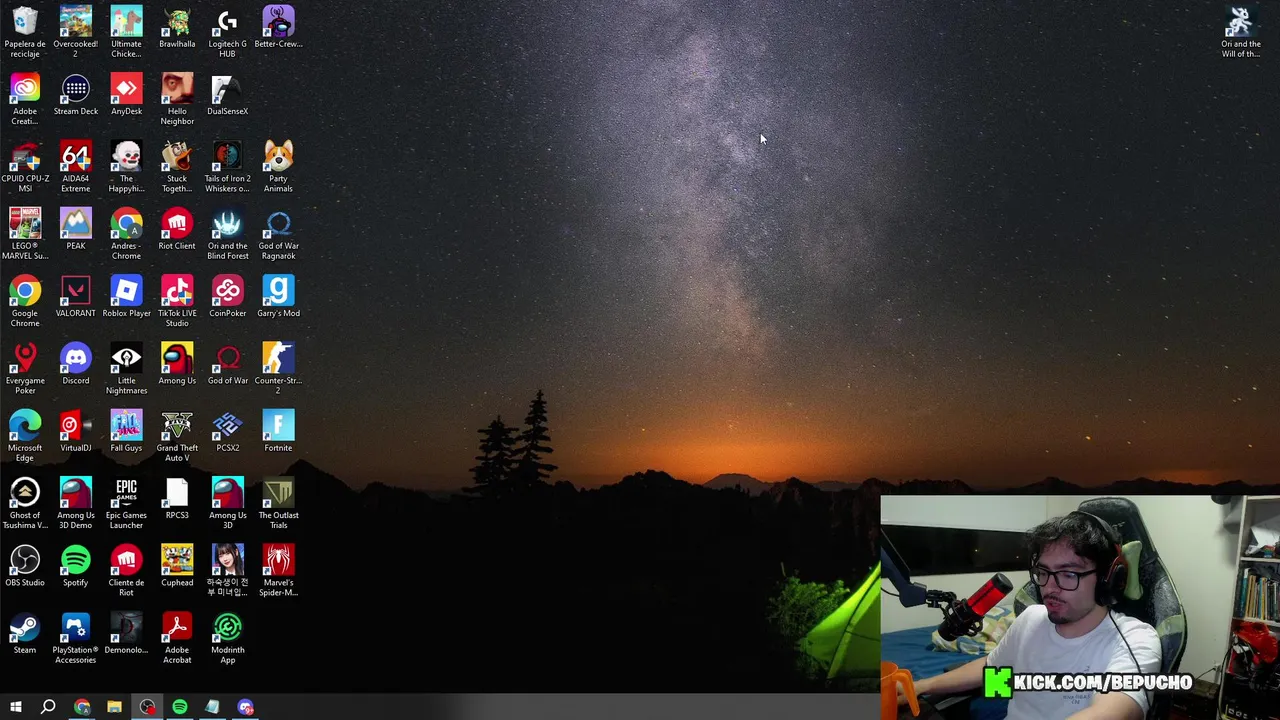Select the Hello Neighbor shortcut
The height and width of the screenshot is (720, 1280).
(x=177, y=99)
